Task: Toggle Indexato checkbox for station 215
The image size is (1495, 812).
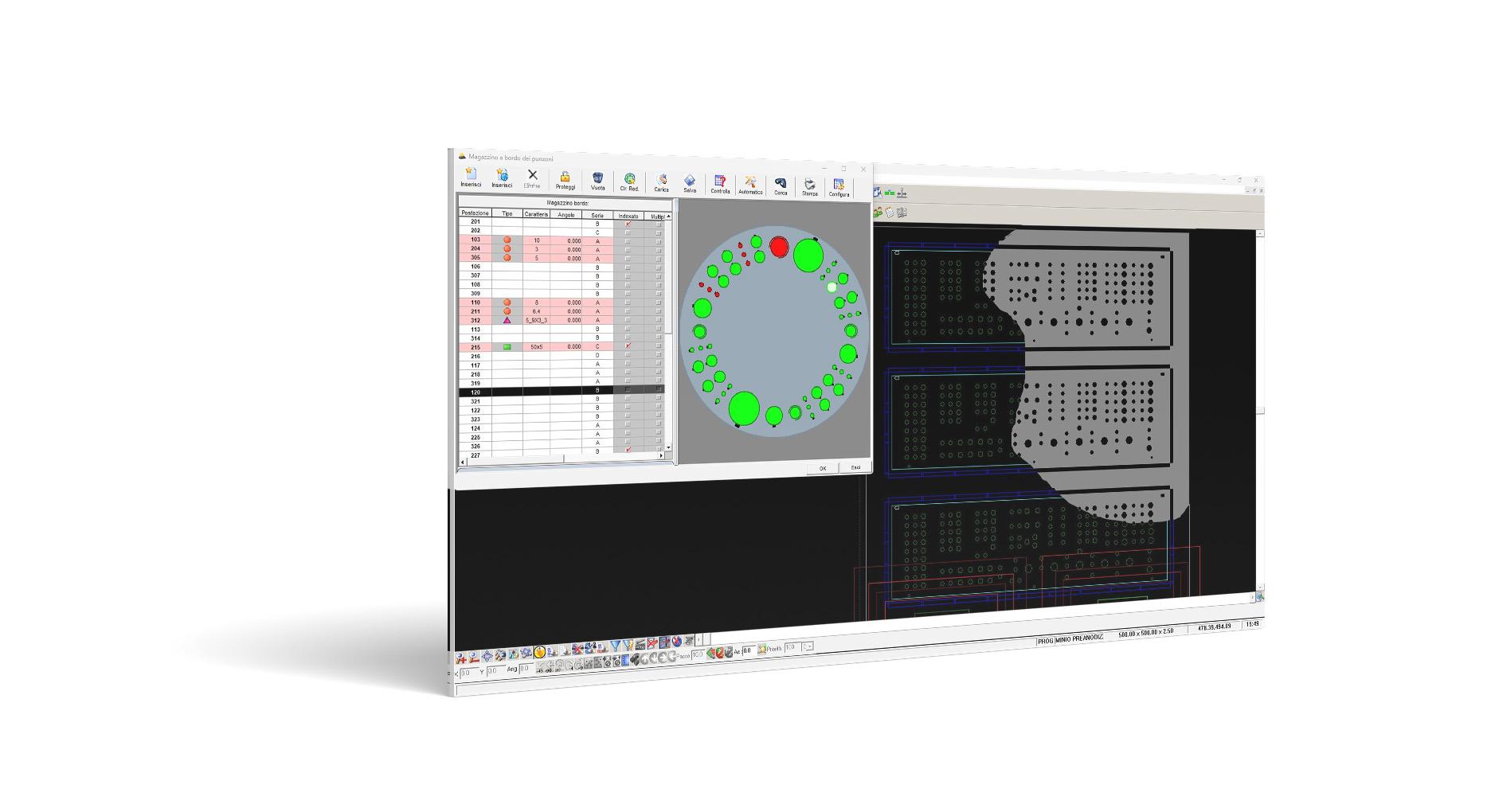Action: click(628, 346)
